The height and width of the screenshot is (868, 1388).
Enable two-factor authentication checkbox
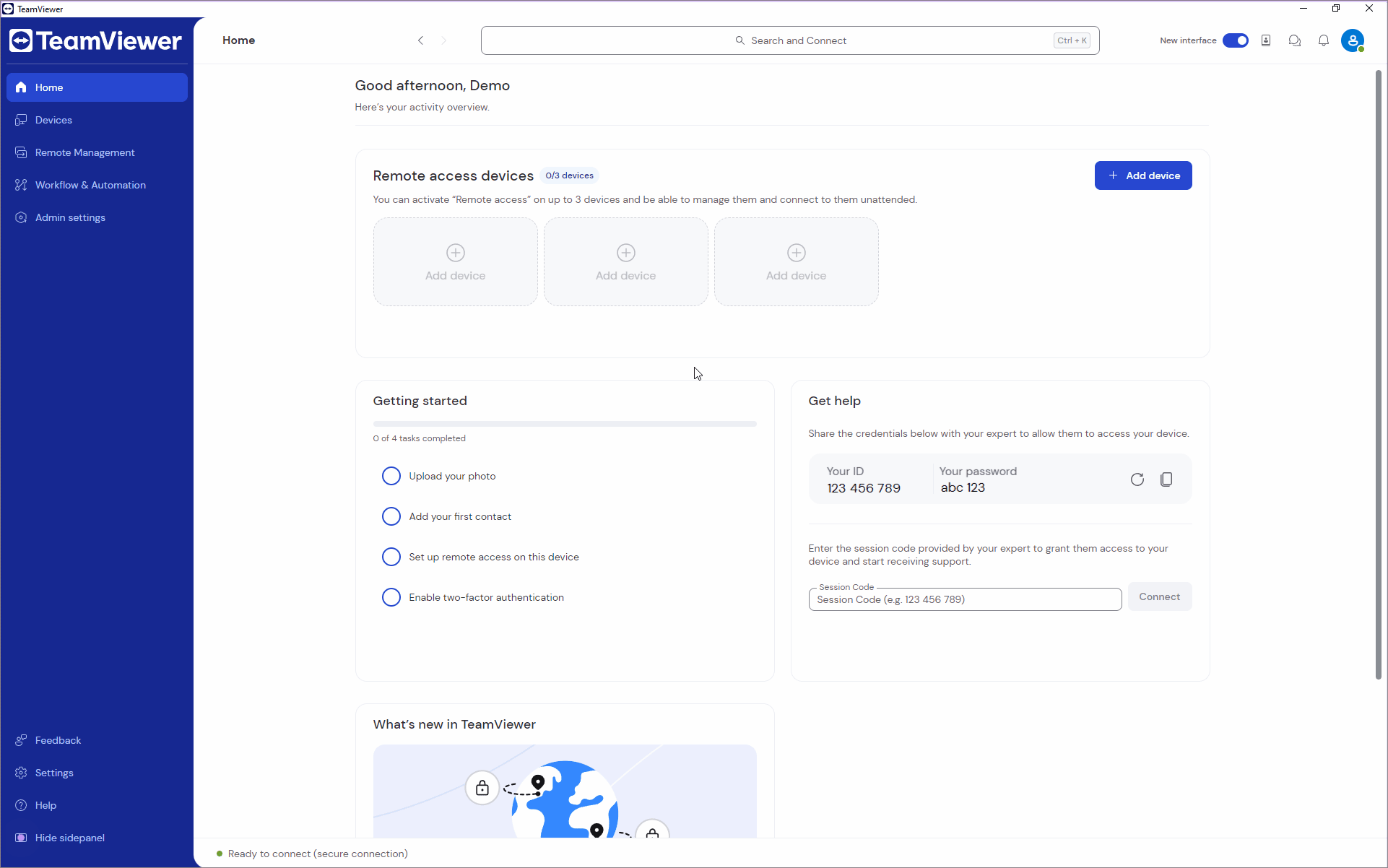pyautogui.click(x=392, y=597)
